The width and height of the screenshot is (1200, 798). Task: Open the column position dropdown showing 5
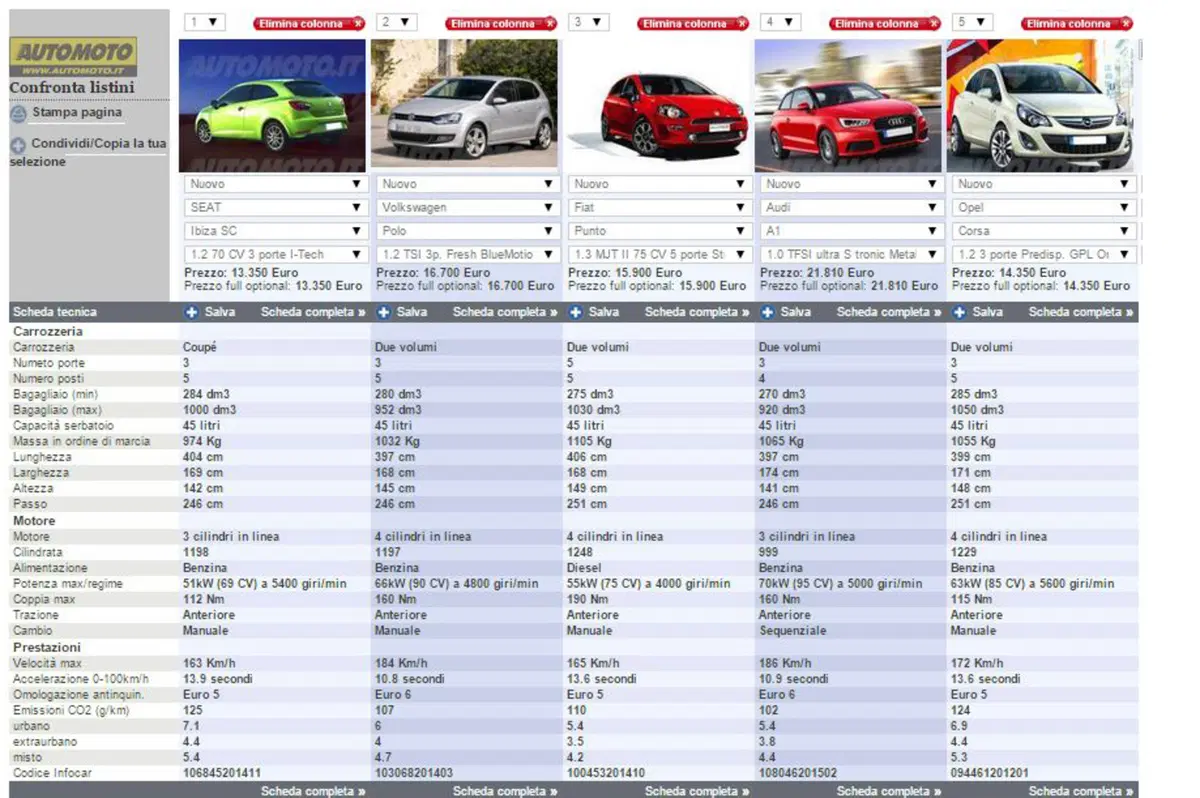coord(973,21)
